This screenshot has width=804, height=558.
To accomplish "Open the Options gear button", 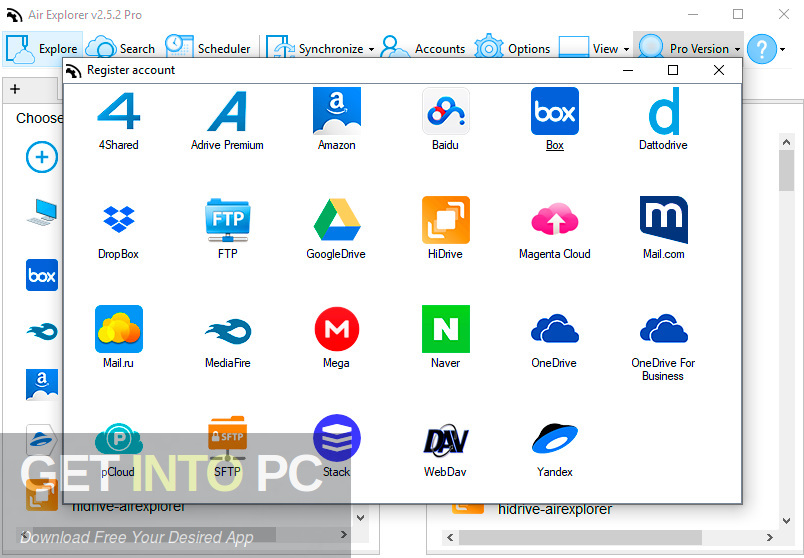I will pos(512,49).
